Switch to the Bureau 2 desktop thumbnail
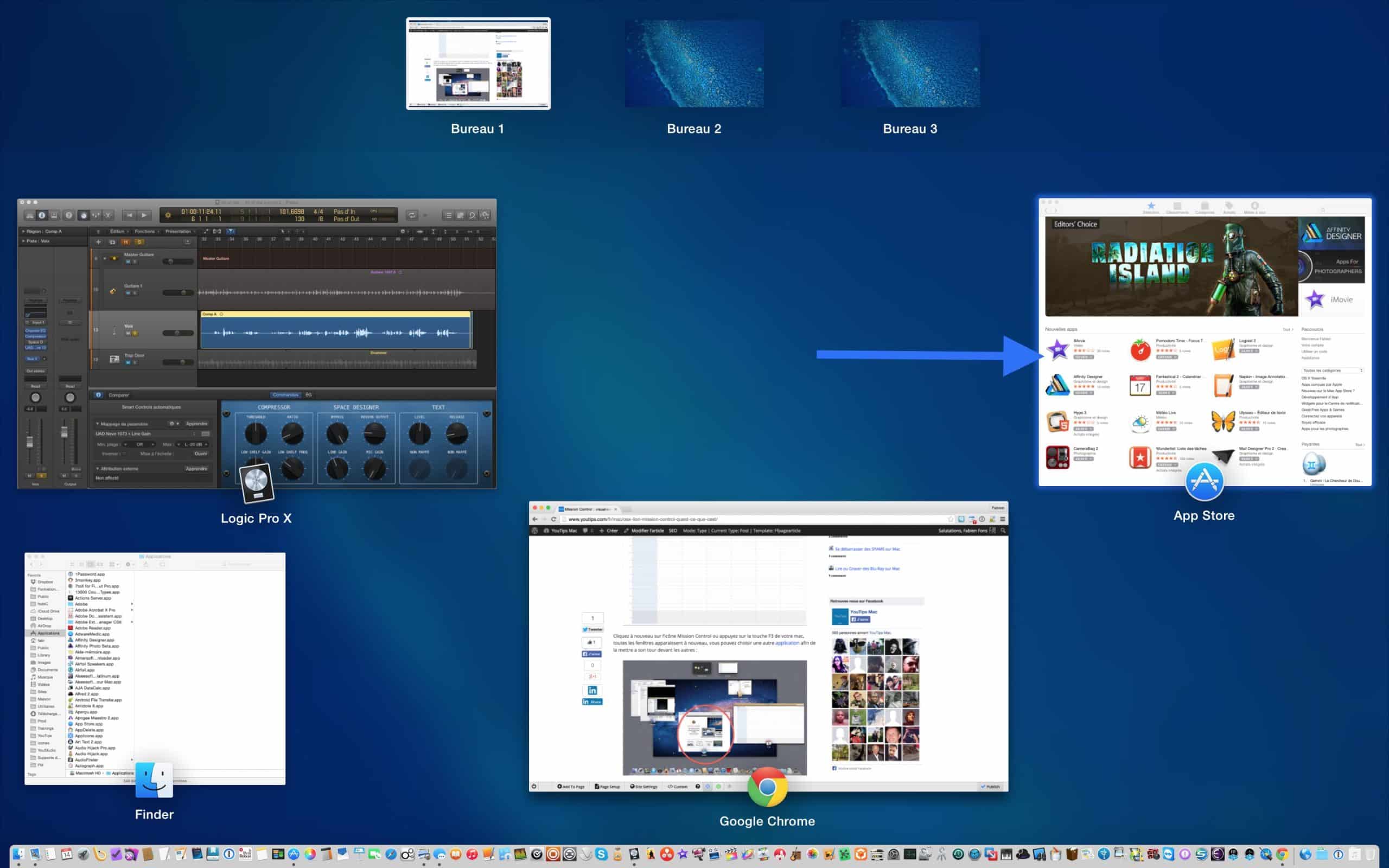Viewport: 1389px width, 868px height. click(x=694, y=63)
